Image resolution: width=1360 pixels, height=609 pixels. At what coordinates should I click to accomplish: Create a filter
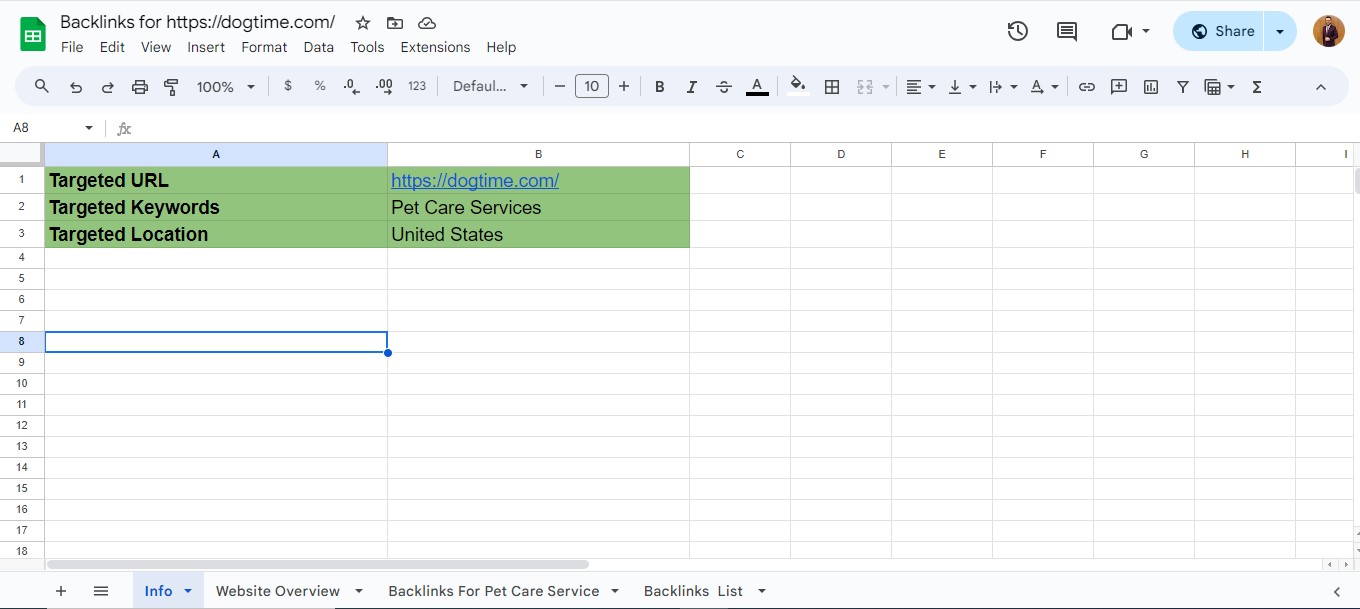tap(1183, 87)
